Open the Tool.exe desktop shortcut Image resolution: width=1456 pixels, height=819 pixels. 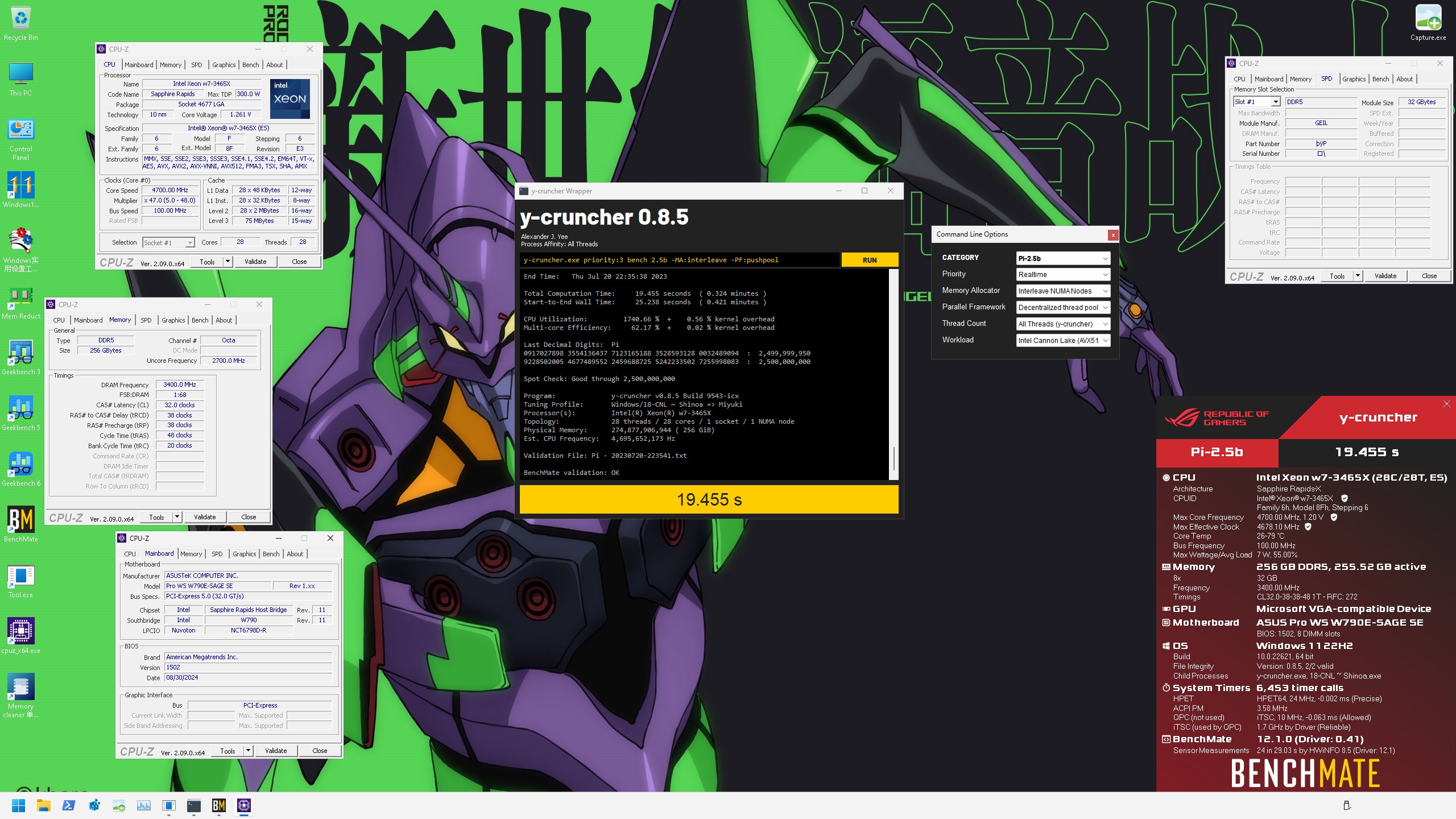21,581
